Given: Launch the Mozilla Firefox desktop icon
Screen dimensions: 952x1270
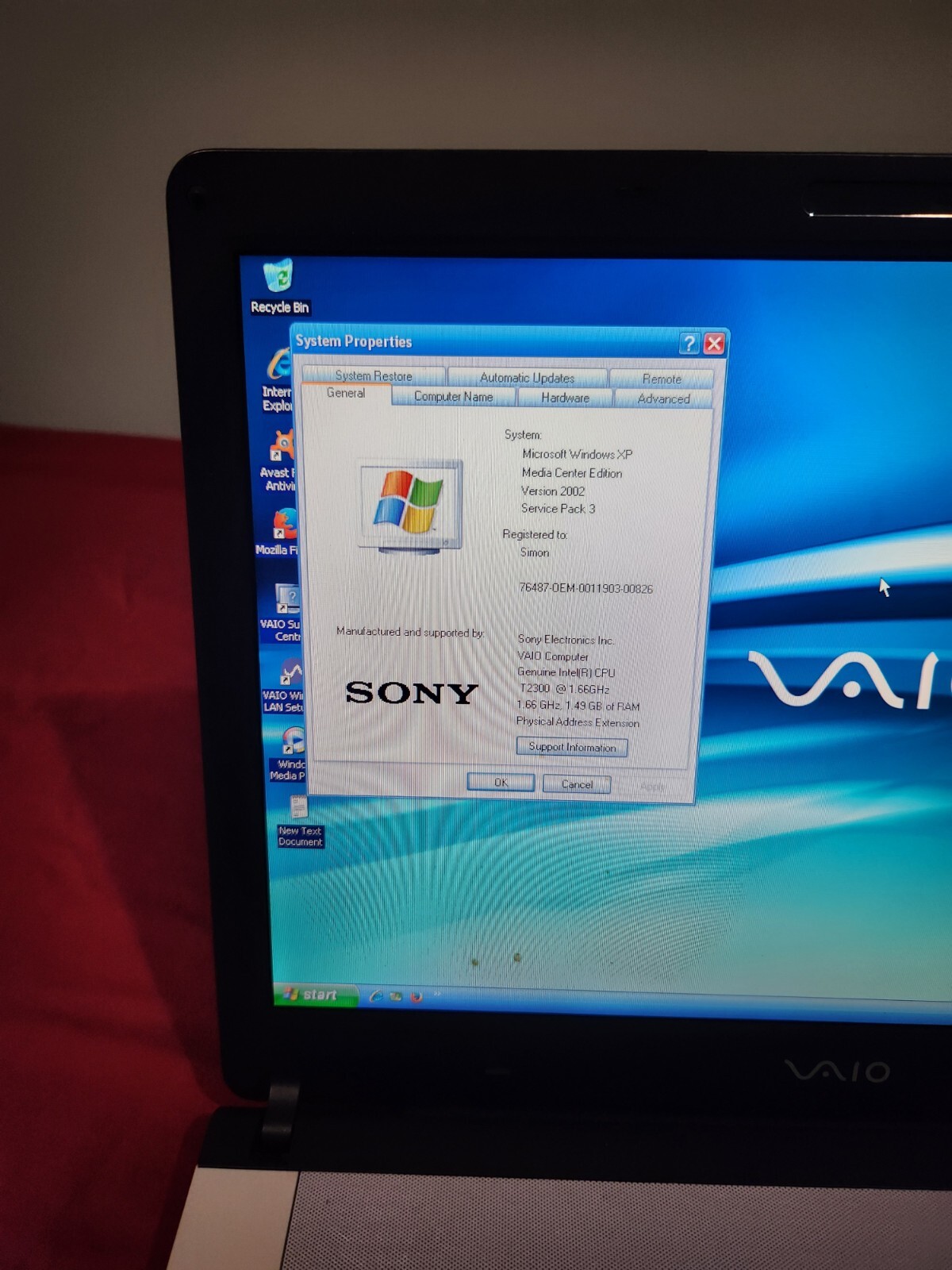Looking at the screenshot, I should tap(278, 533).
